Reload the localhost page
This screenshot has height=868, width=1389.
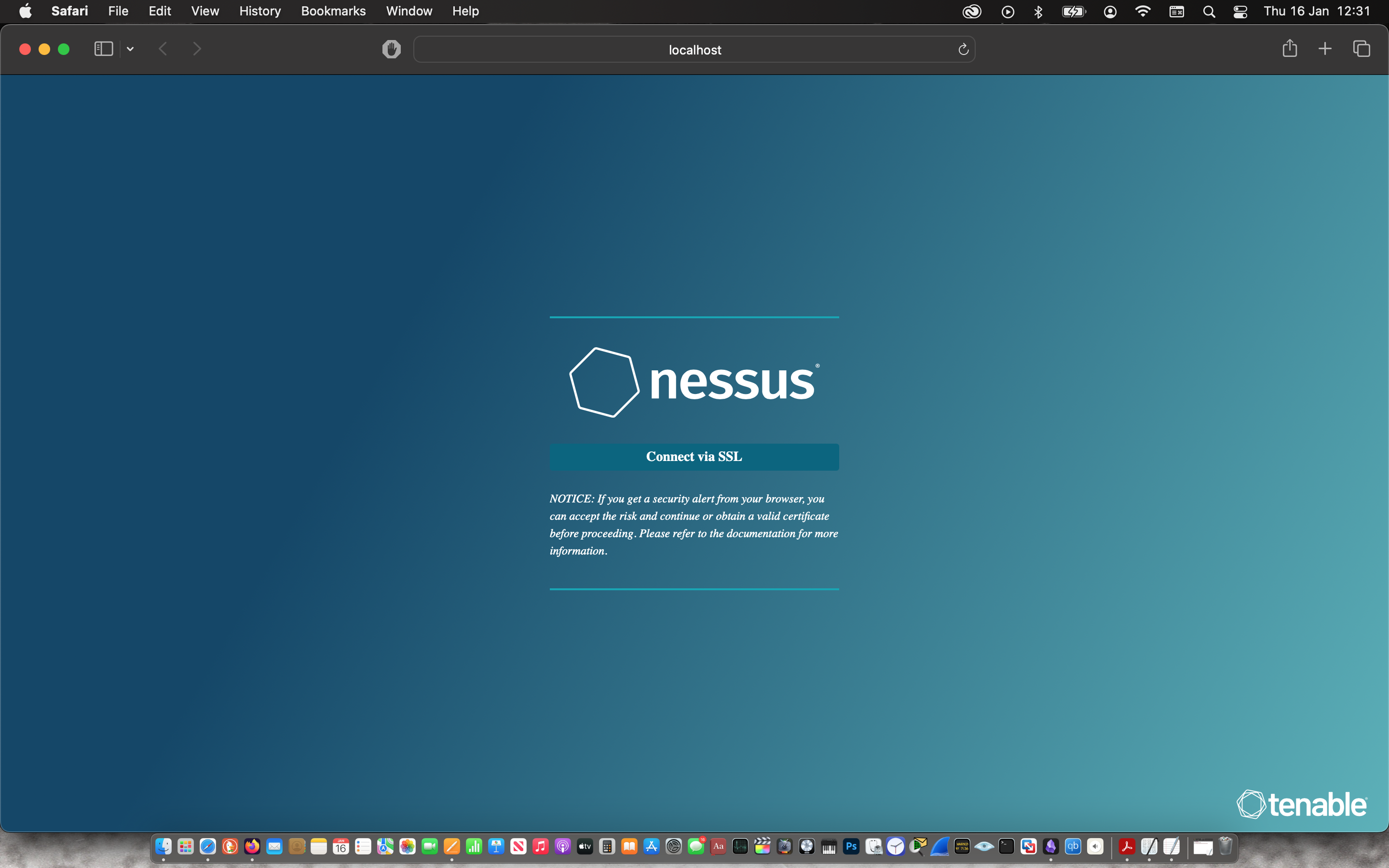[963, 50]
